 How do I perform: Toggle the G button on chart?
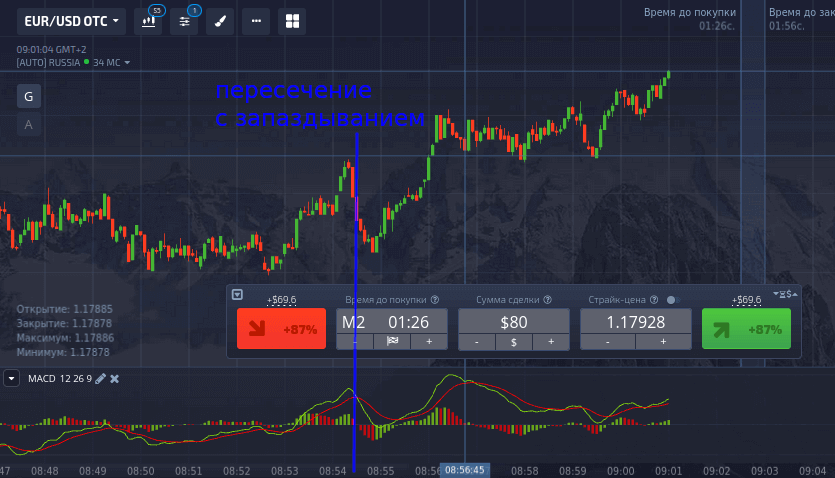pyautogui.click(x=28, y=96)
